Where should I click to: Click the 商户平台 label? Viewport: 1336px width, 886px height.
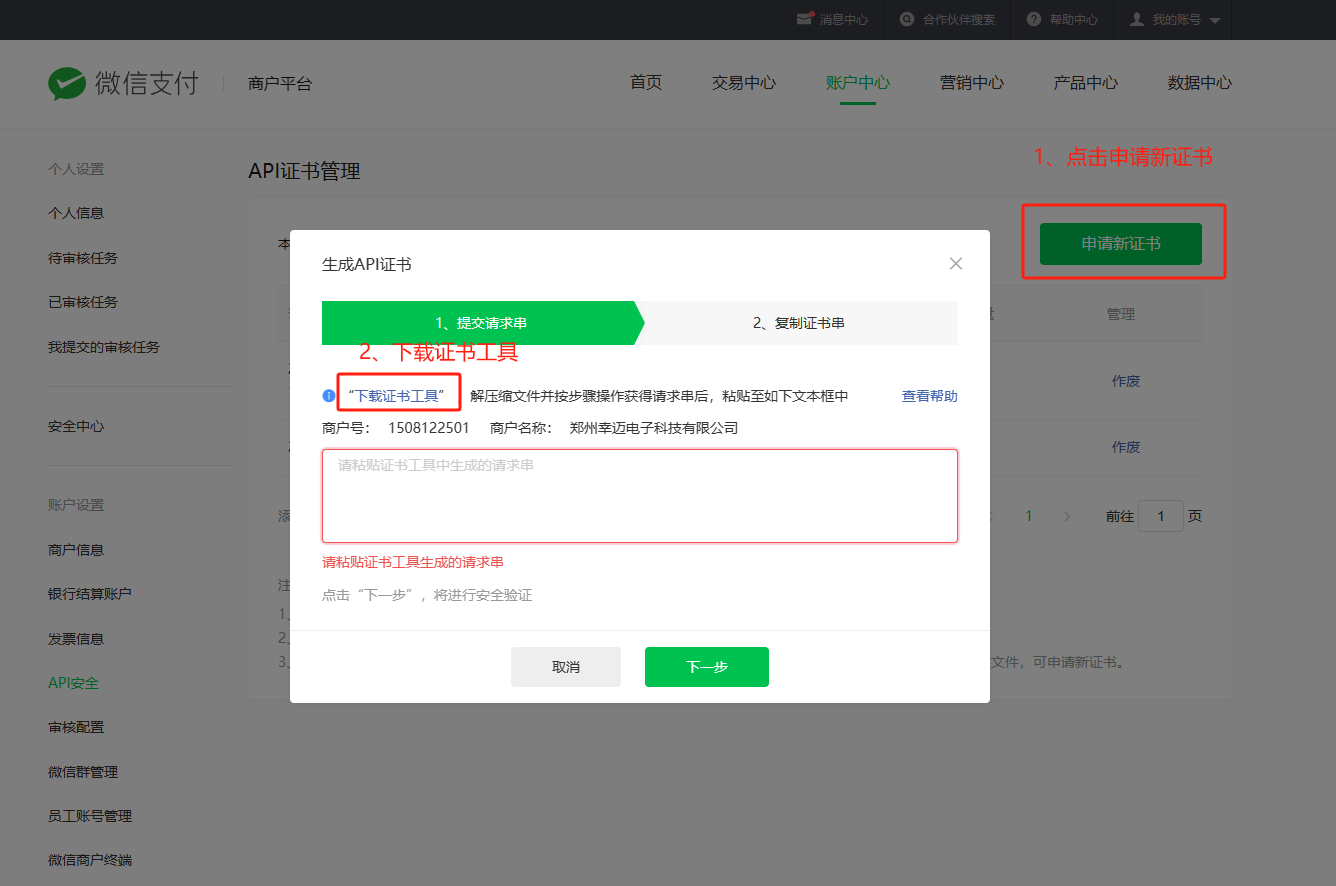[280, 84]
